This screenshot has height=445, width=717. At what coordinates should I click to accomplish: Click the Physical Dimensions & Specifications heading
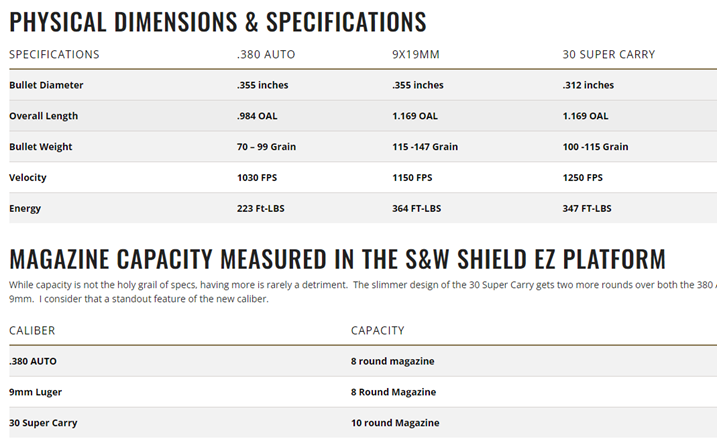[217, 21]
